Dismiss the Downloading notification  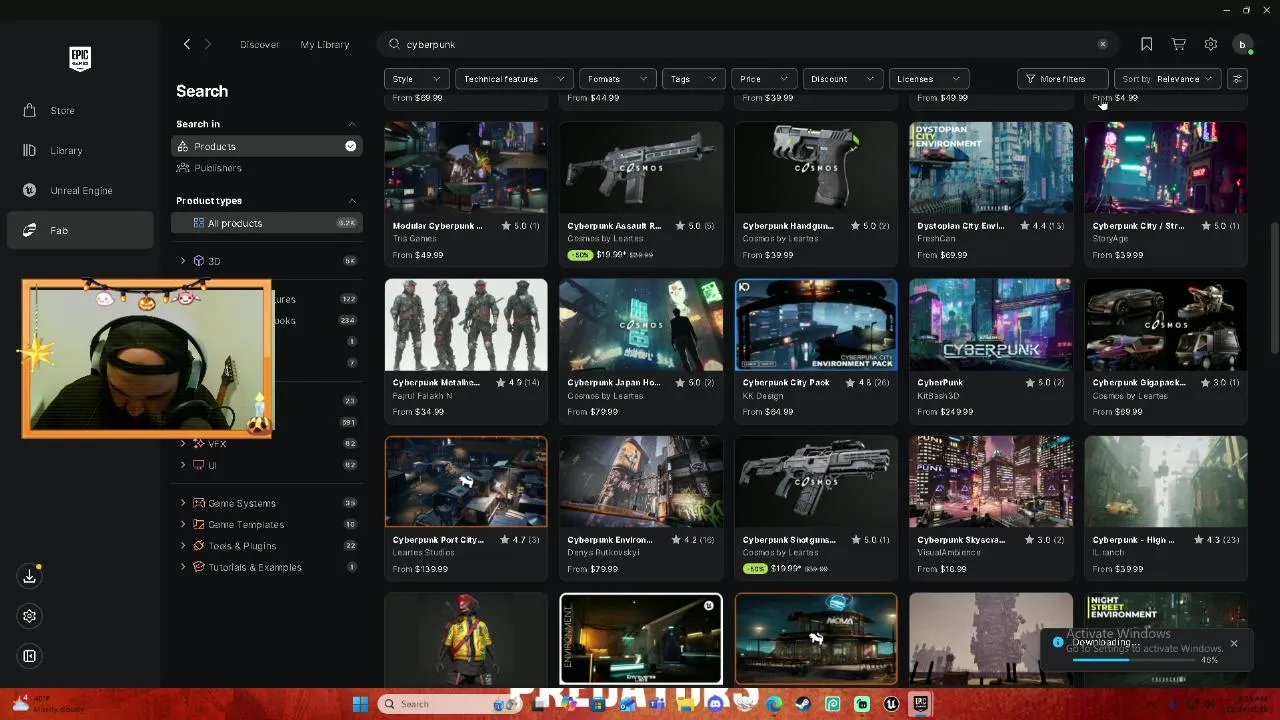1234,643
